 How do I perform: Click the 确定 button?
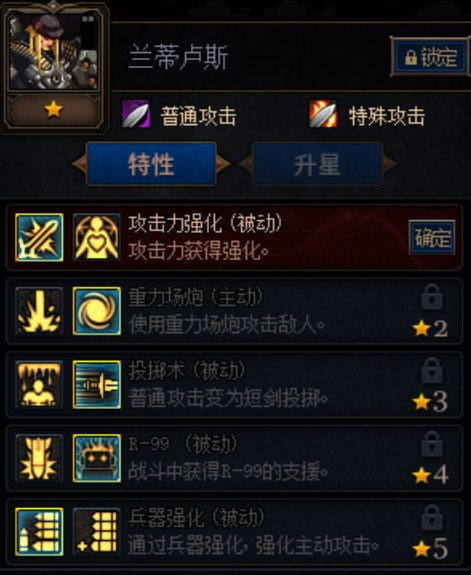tap(432, 238)
